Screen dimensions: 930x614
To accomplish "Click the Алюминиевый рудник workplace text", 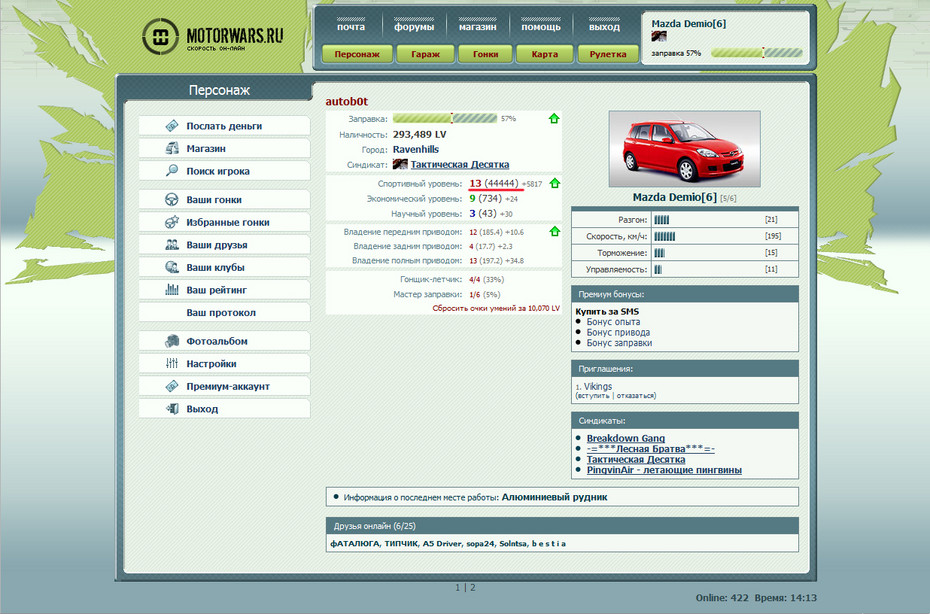I will (555, 497).
